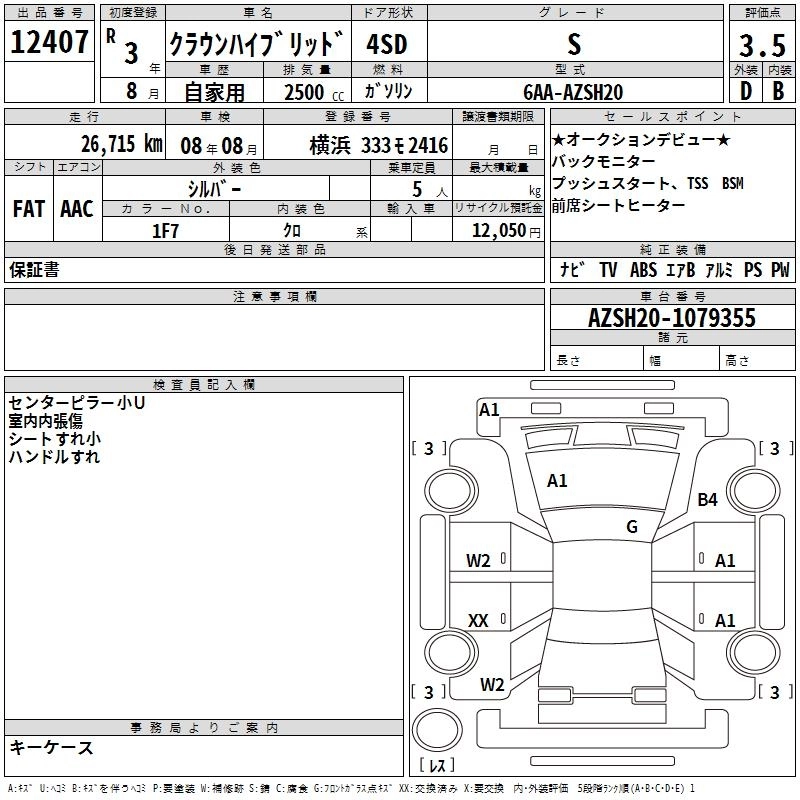Select the overall score 3.5

[x=760, y=47]
